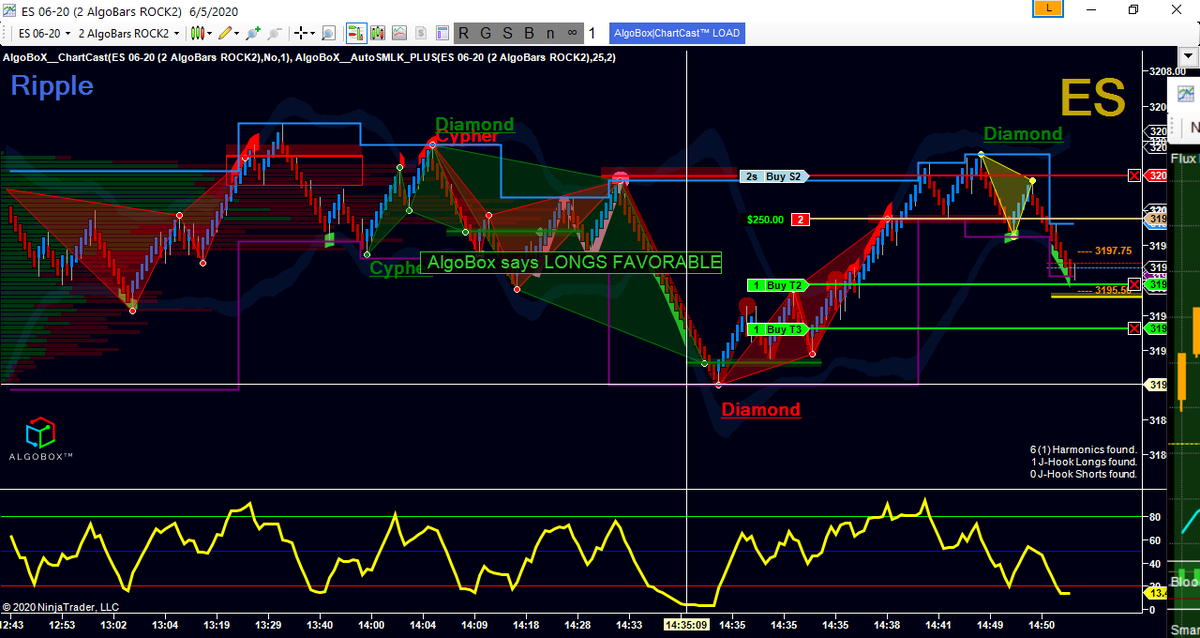Activate the crosshair cursor tool
Screen dimensions: 1200x638
(302, 32)
